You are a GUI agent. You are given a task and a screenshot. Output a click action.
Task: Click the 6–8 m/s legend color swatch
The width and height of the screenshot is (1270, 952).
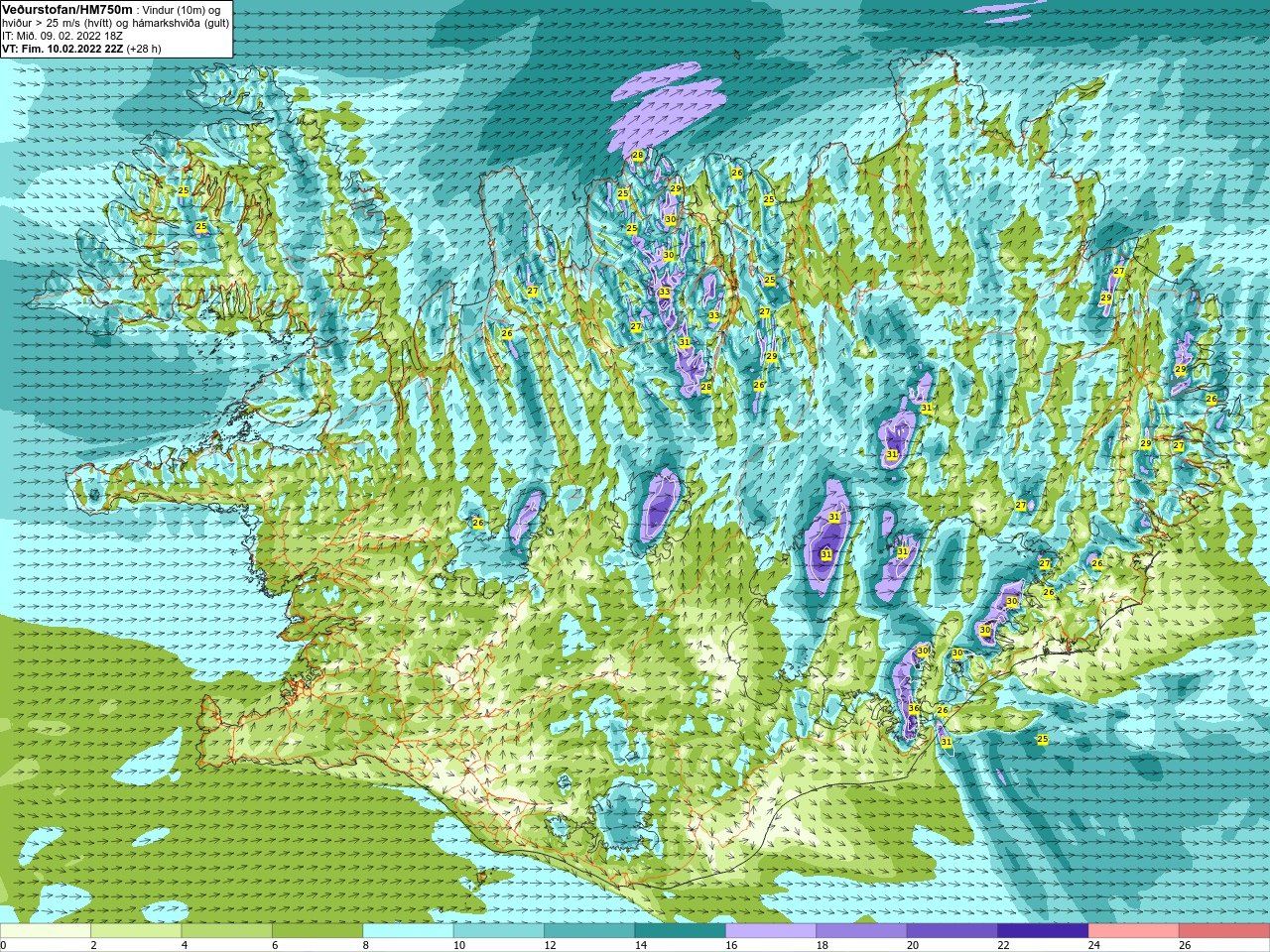(317, 931)
